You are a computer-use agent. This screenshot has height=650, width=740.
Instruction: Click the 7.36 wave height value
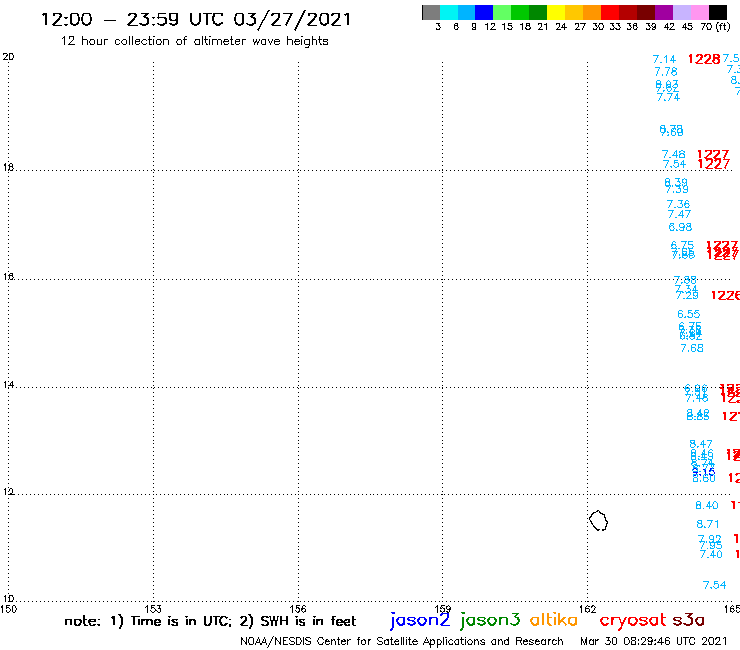(x=678, y=204)
